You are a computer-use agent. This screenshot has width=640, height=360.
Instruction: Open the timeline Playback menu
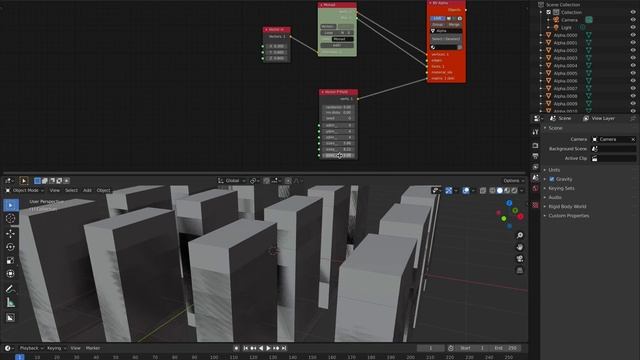tap(31, 348)
